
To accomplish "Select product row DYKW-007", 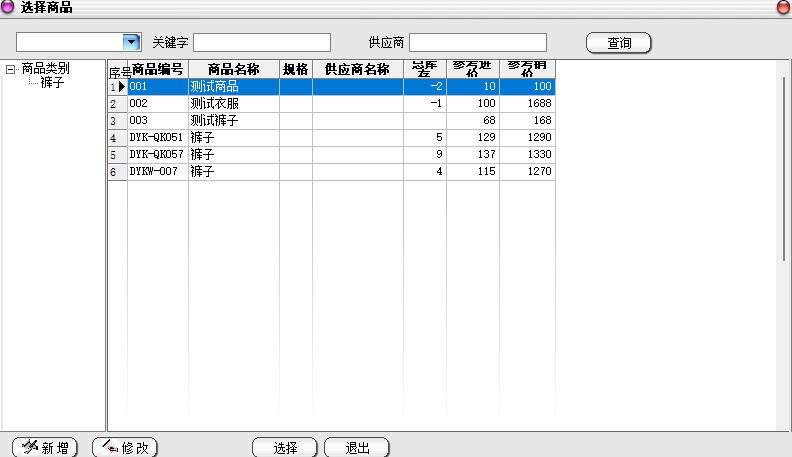I will (x=156, y=172).
